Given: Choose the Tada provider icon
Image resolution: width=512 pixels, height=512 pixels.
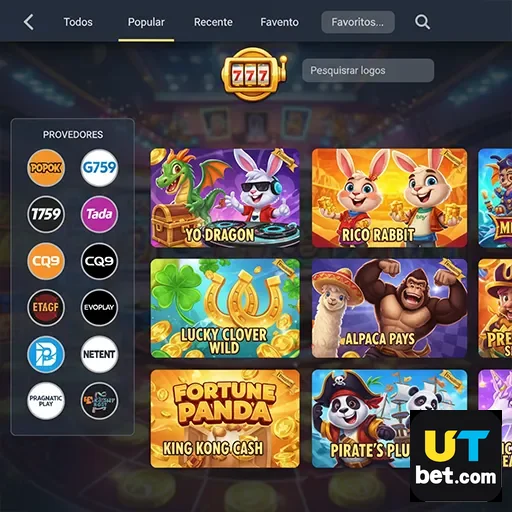Looking at the screenshot, I should [x=99, y=214].
